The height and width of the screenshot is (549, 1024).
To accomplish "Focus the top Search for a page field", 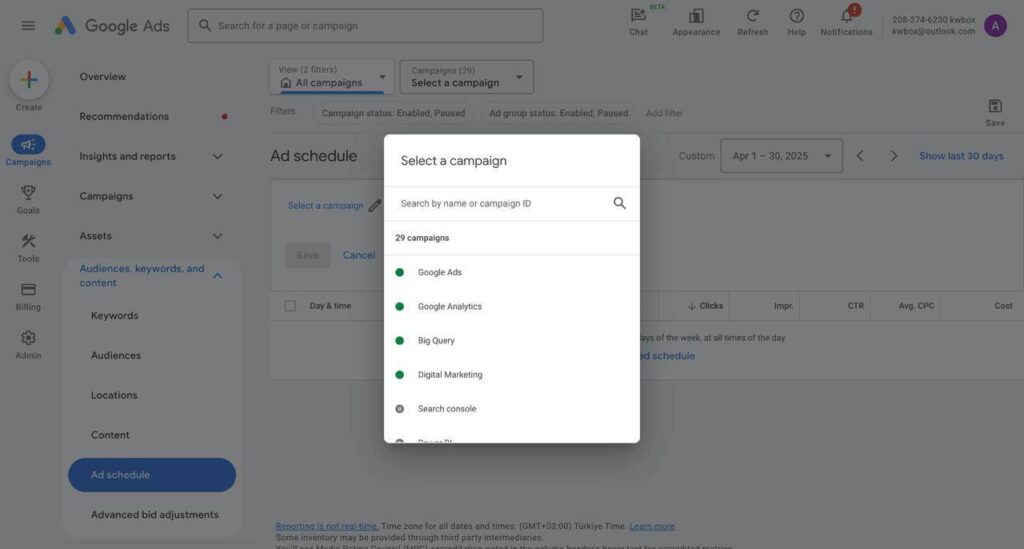I will point(365,25).
